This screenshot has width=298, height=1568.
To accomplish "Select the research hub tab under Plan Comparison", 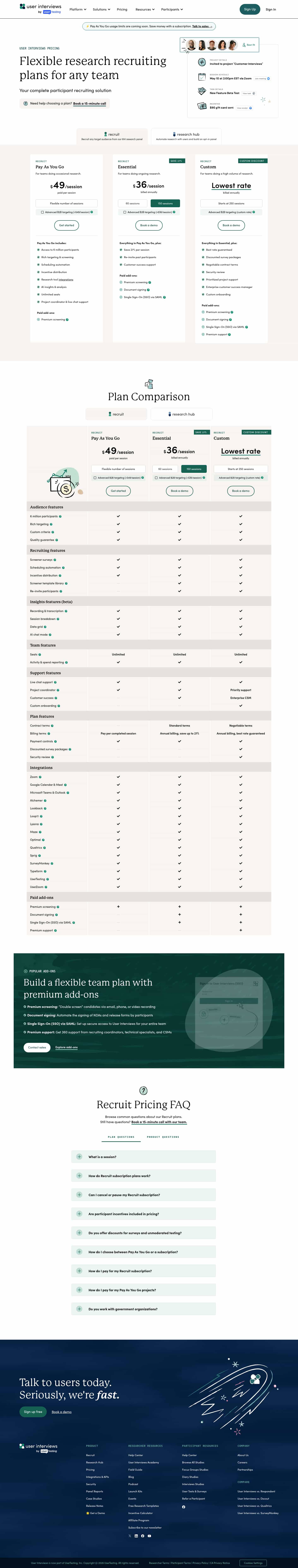I will [x=181, y=414].
